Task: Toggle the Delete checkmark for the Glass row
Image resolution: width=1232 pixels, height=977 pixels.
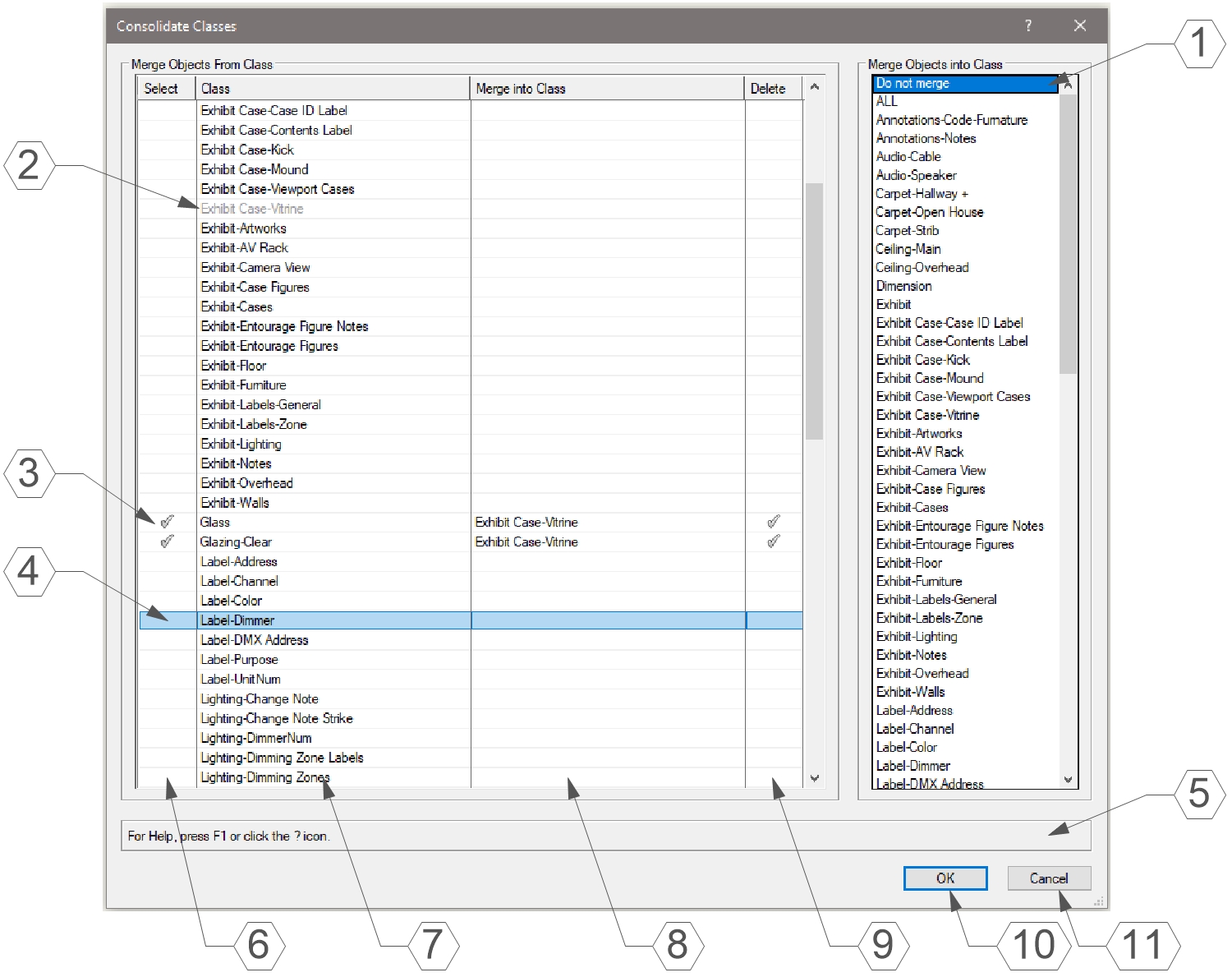Action: [772, 521]
